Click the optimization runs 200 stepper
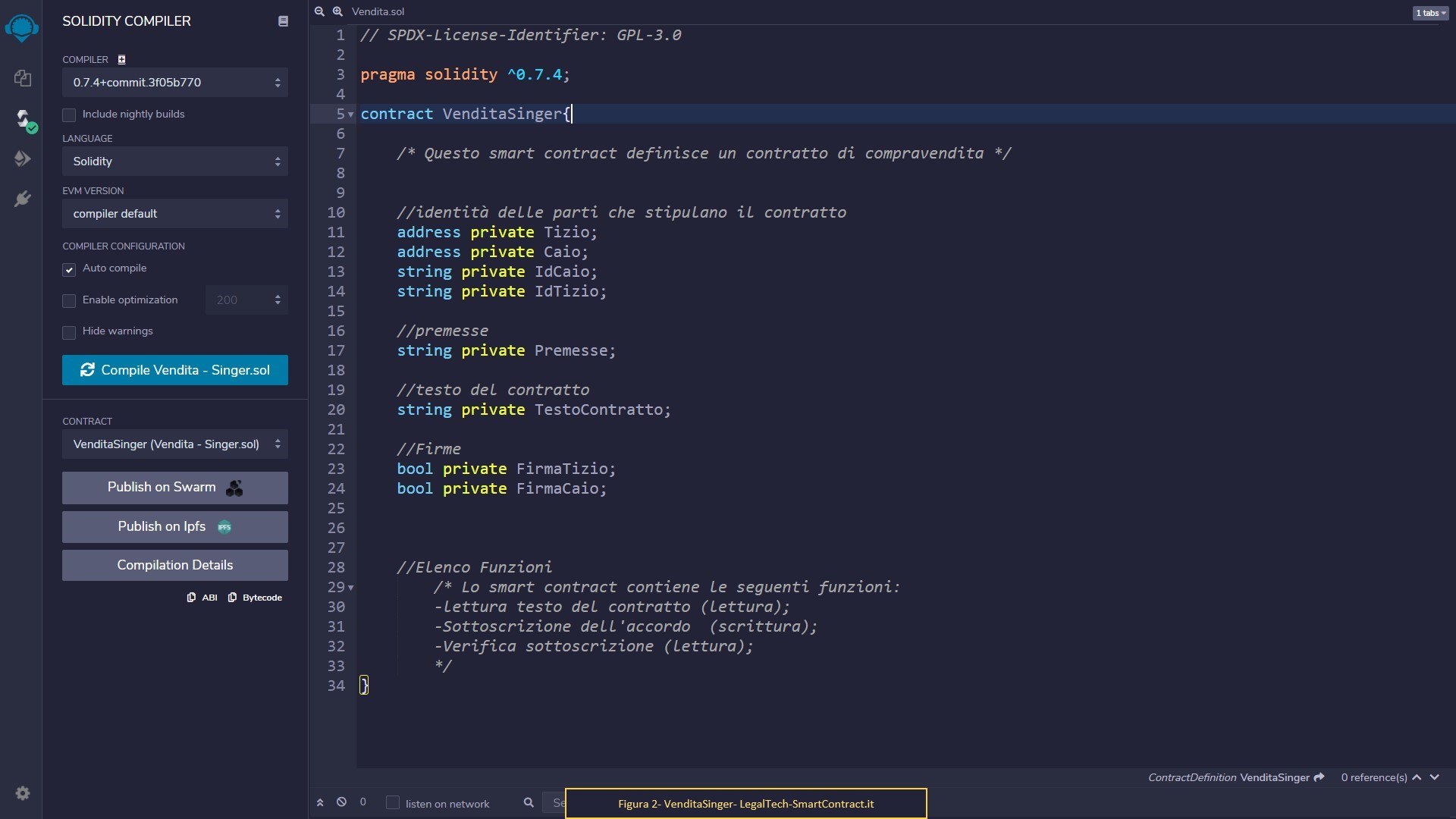Image resolution: width=1456 pixels, height=819 pixels. tap(278, 300)
